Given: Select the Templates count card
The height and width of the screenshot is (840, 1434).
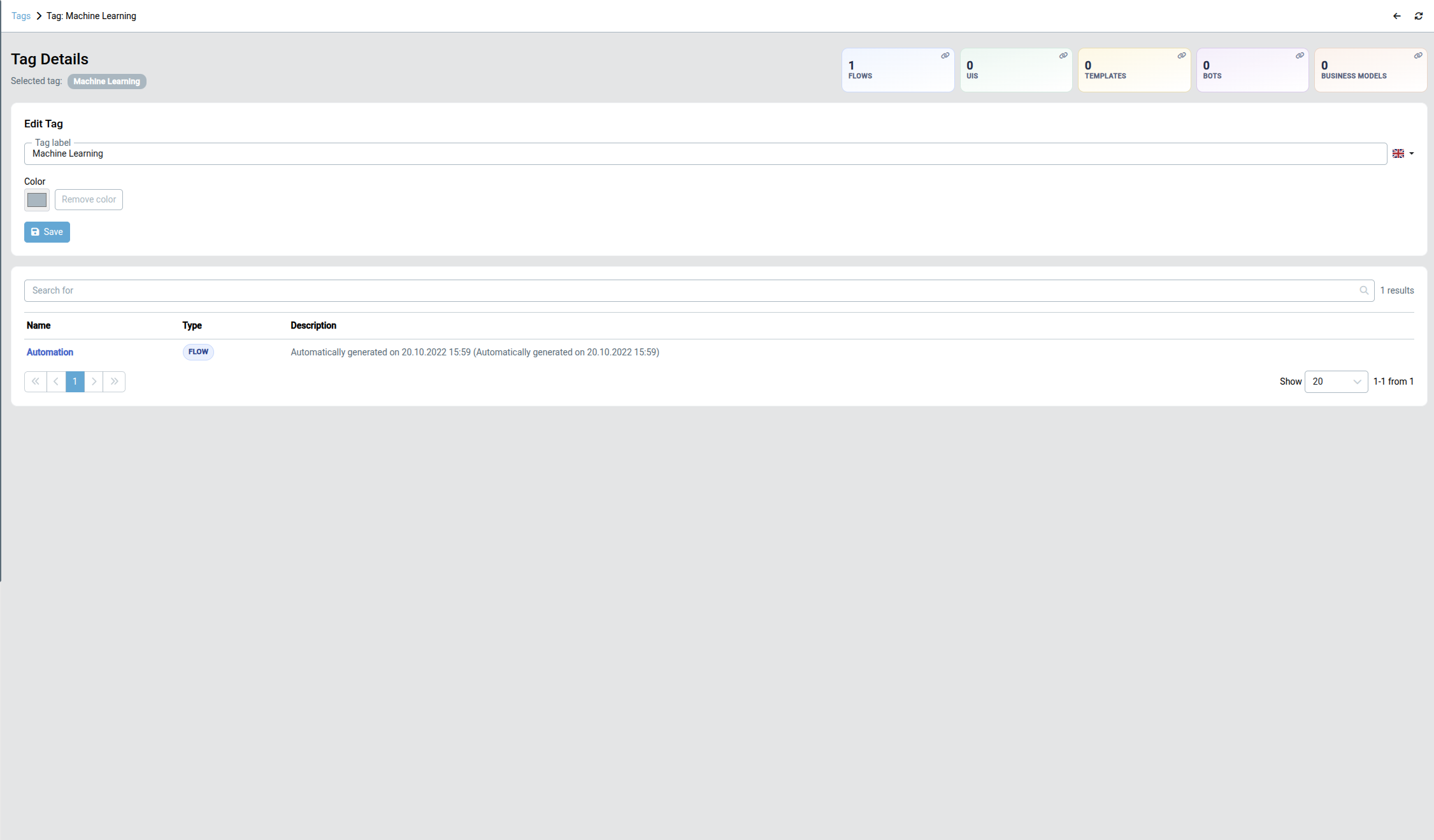Looking at the screenshot, I should (1134, 70).
